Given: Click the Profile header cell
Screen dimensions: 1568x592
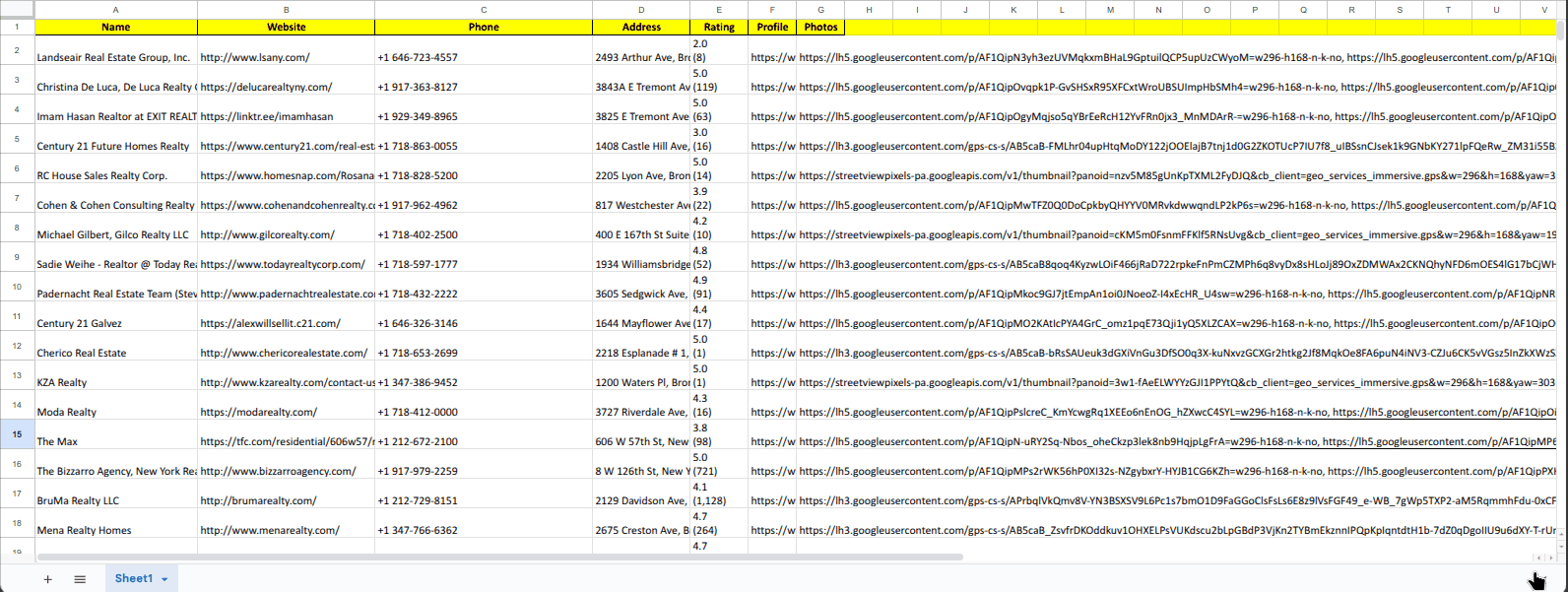Looking at the screenshot, I should point(772,27).
